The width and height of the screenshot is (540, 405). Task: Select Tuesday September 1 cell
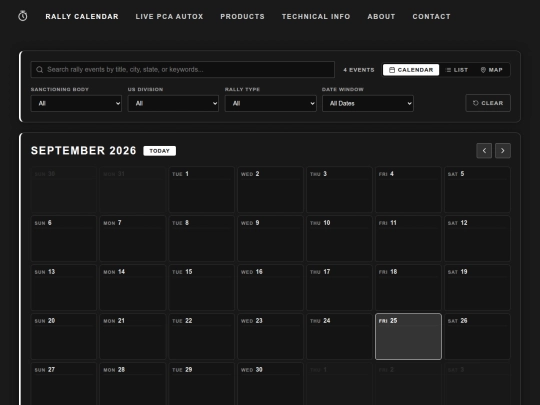(x=201, y=190)
